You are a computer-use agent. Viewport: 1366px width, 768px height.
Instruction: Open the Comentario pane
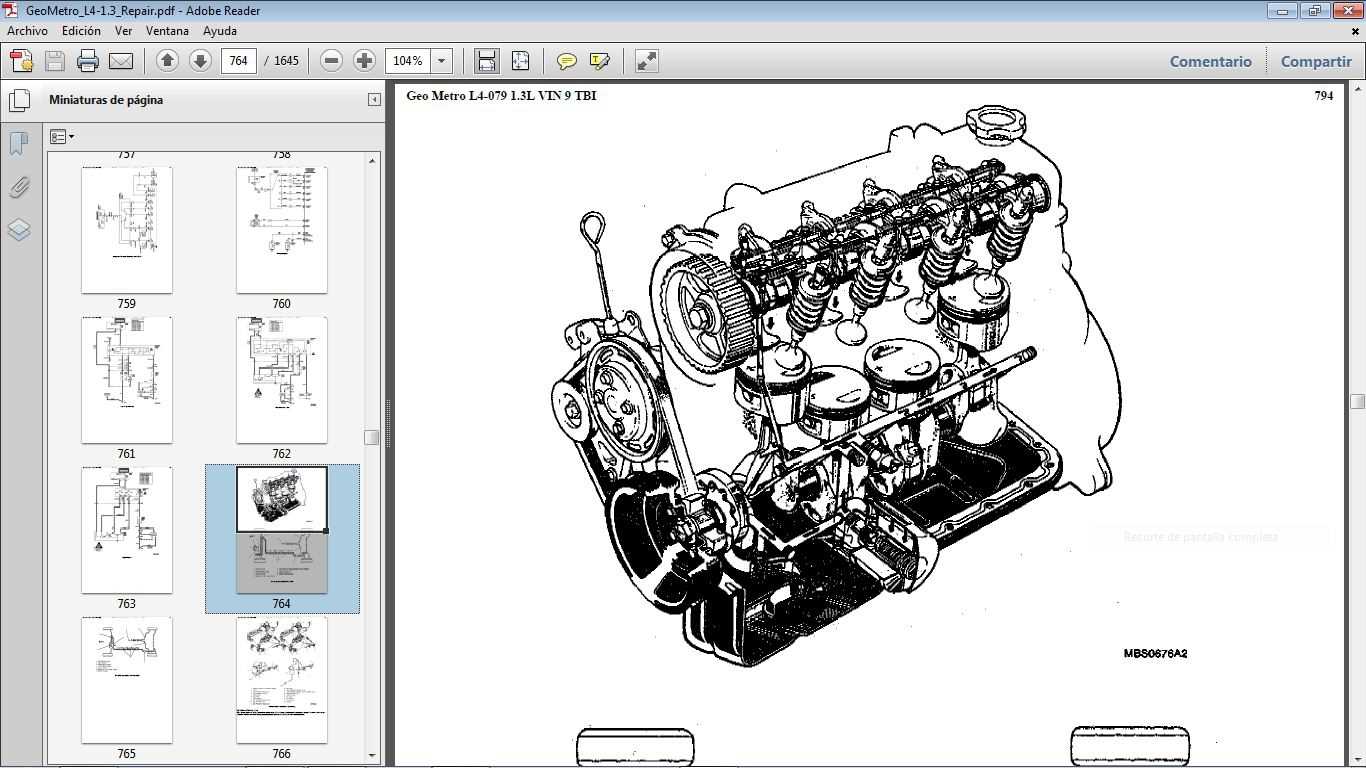pos(1211,61)
